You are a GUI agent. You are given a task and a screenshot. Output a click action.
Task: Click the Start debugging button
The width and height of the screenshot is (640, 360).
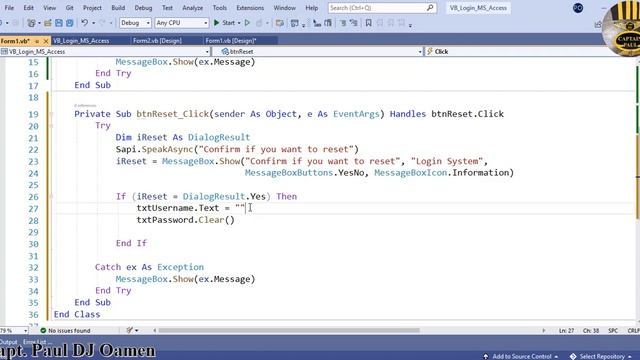tap(224, 23)
